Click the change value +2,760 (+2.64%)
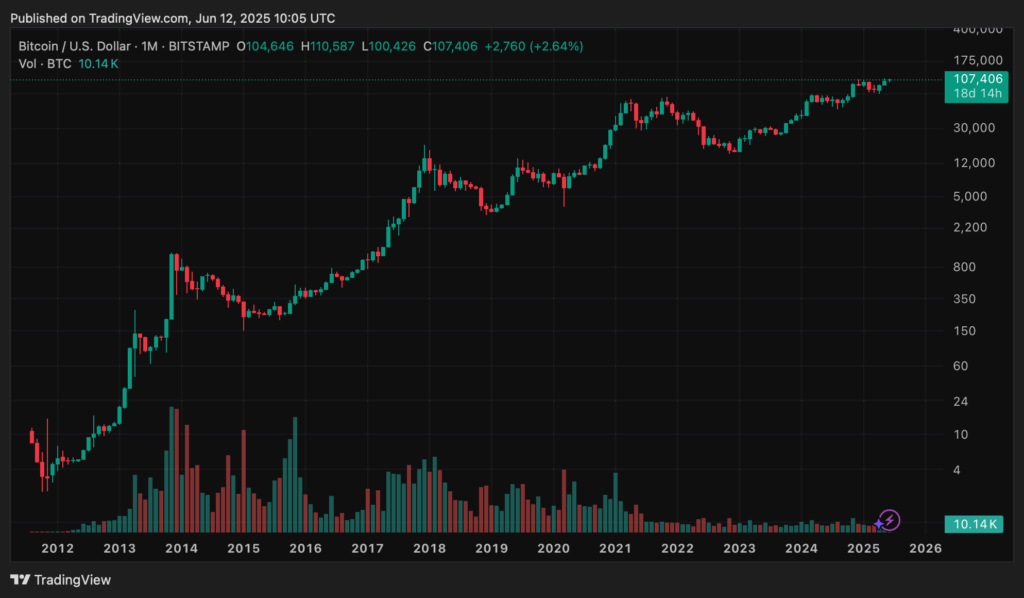This screenshot has width=1024, height=598. [534, 46]
